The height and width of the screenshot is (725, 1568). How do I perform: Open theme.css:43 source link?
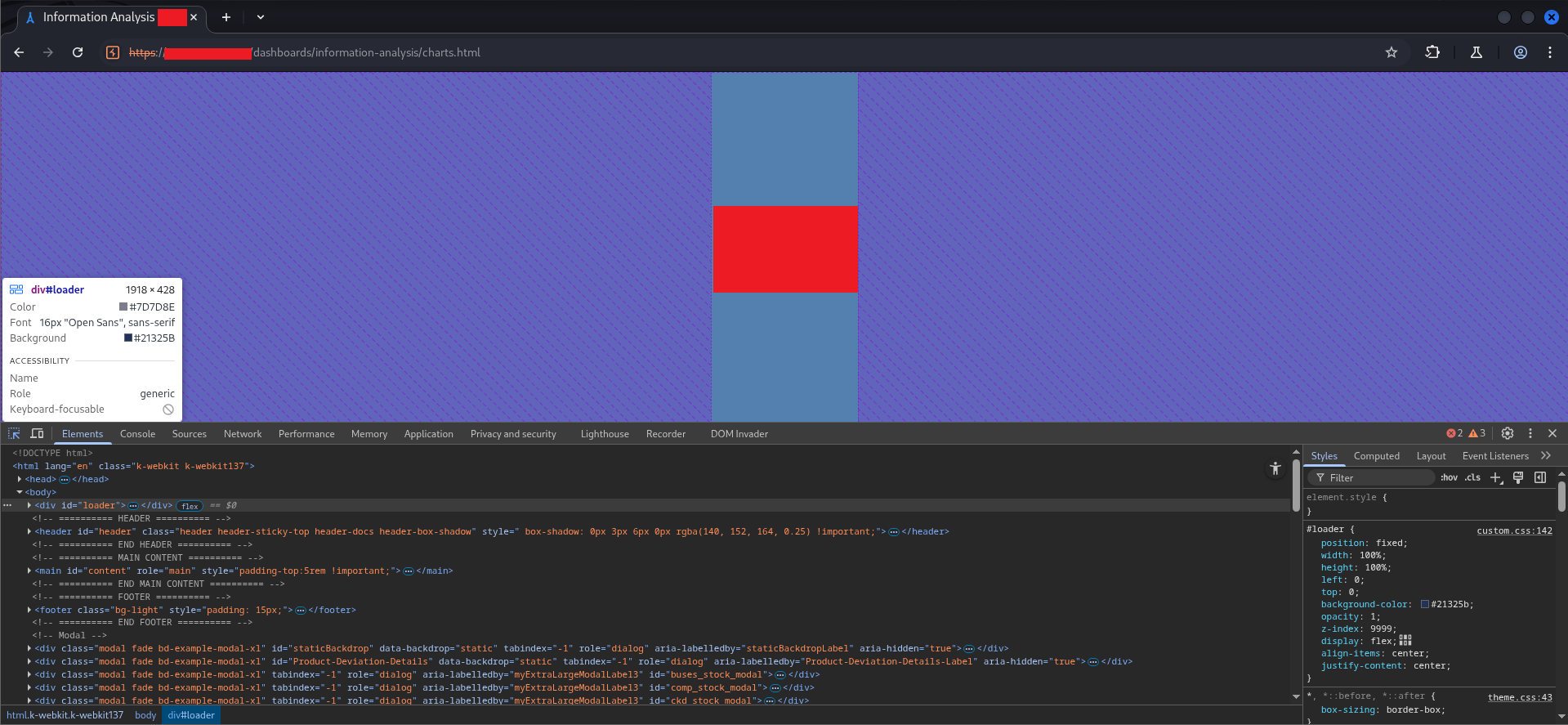click(1520, 697)
